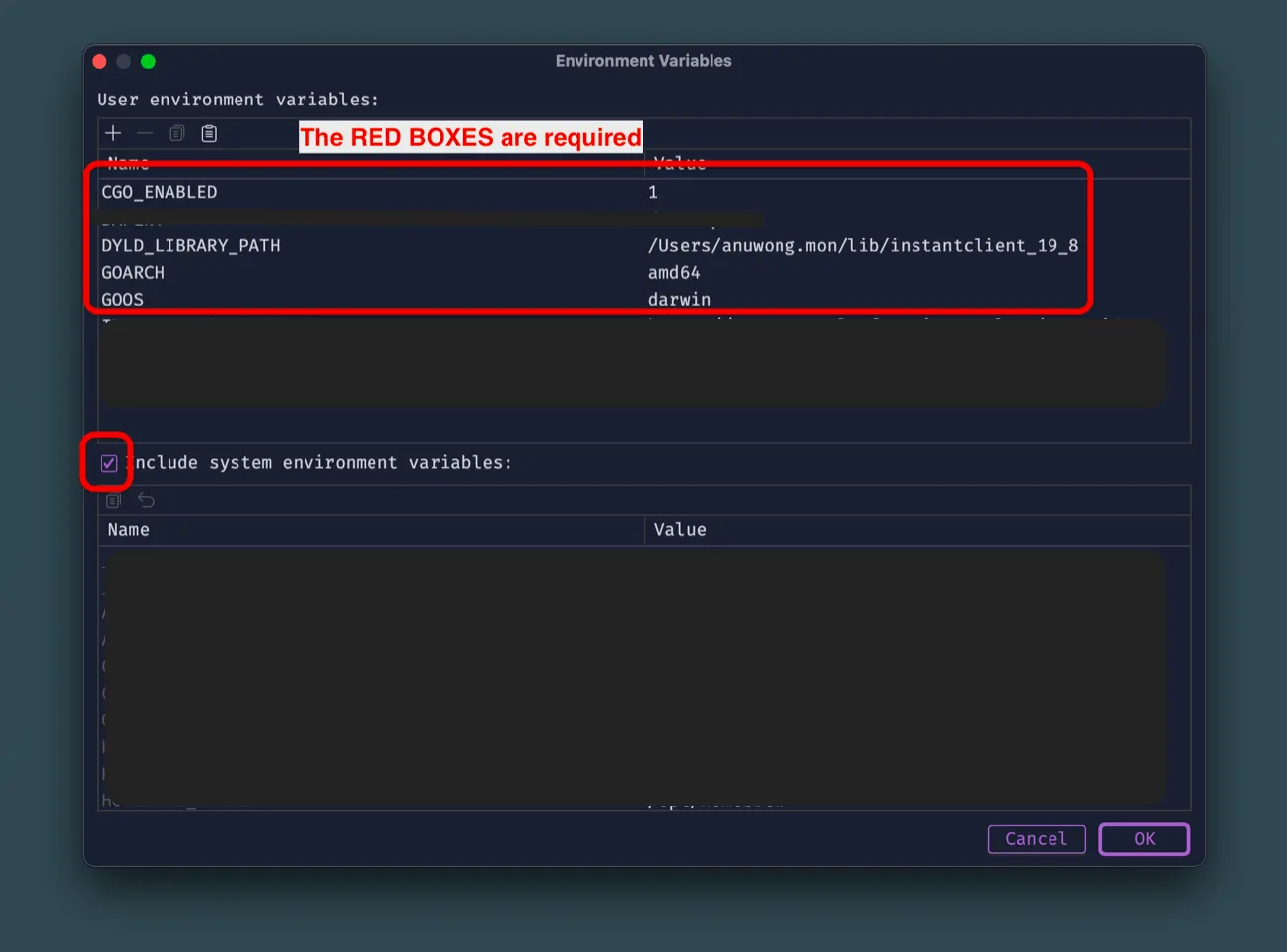Select the GOARCH variable name
This screenshot has width=1287, height=952.
133,273
